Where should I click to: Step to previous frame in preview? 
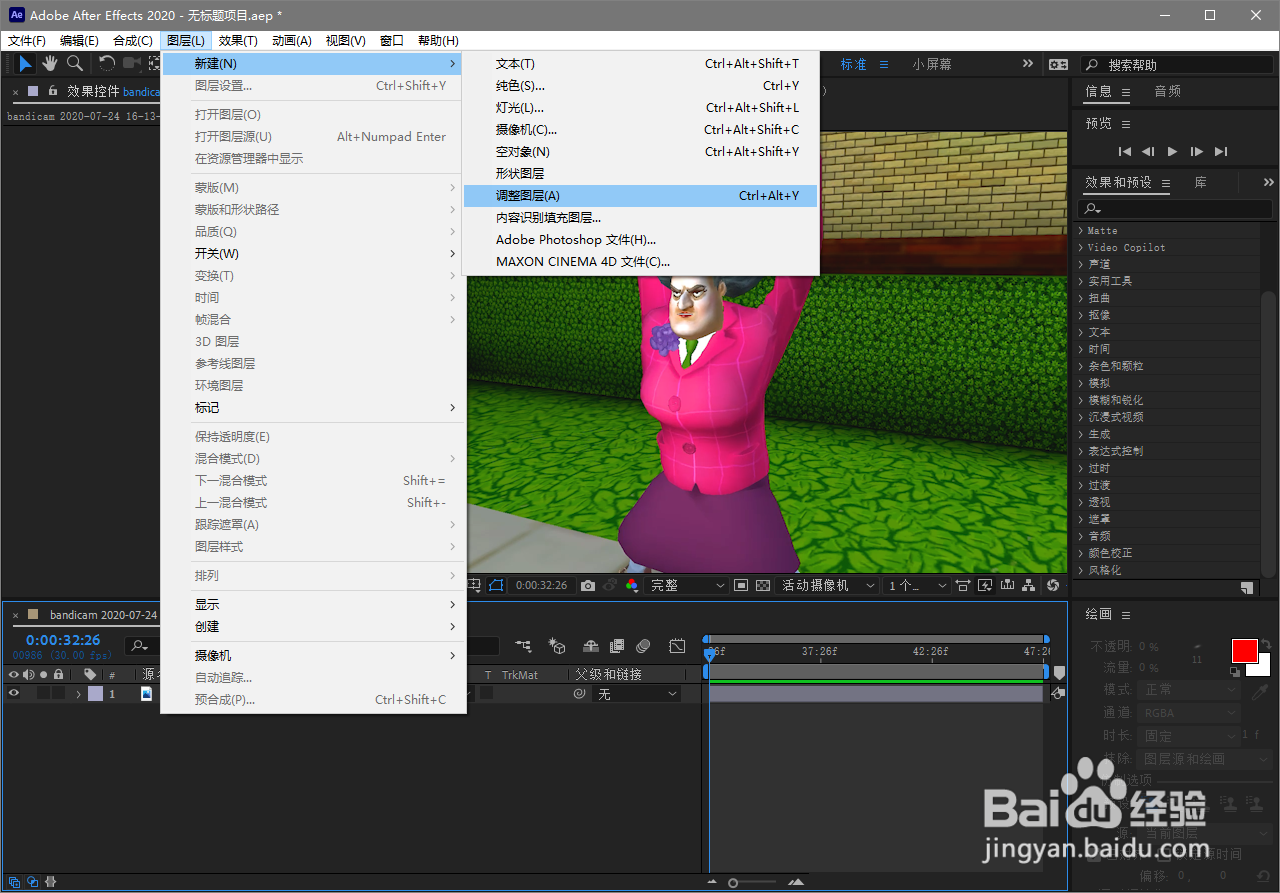[1148, 151]
